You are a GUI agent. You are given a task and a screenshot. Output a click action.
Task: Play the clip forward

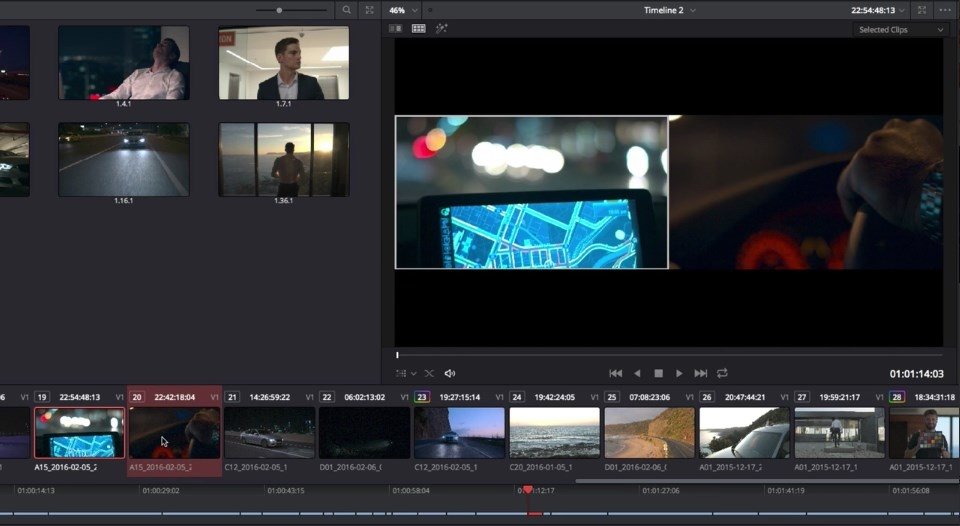tap(679, 373)
